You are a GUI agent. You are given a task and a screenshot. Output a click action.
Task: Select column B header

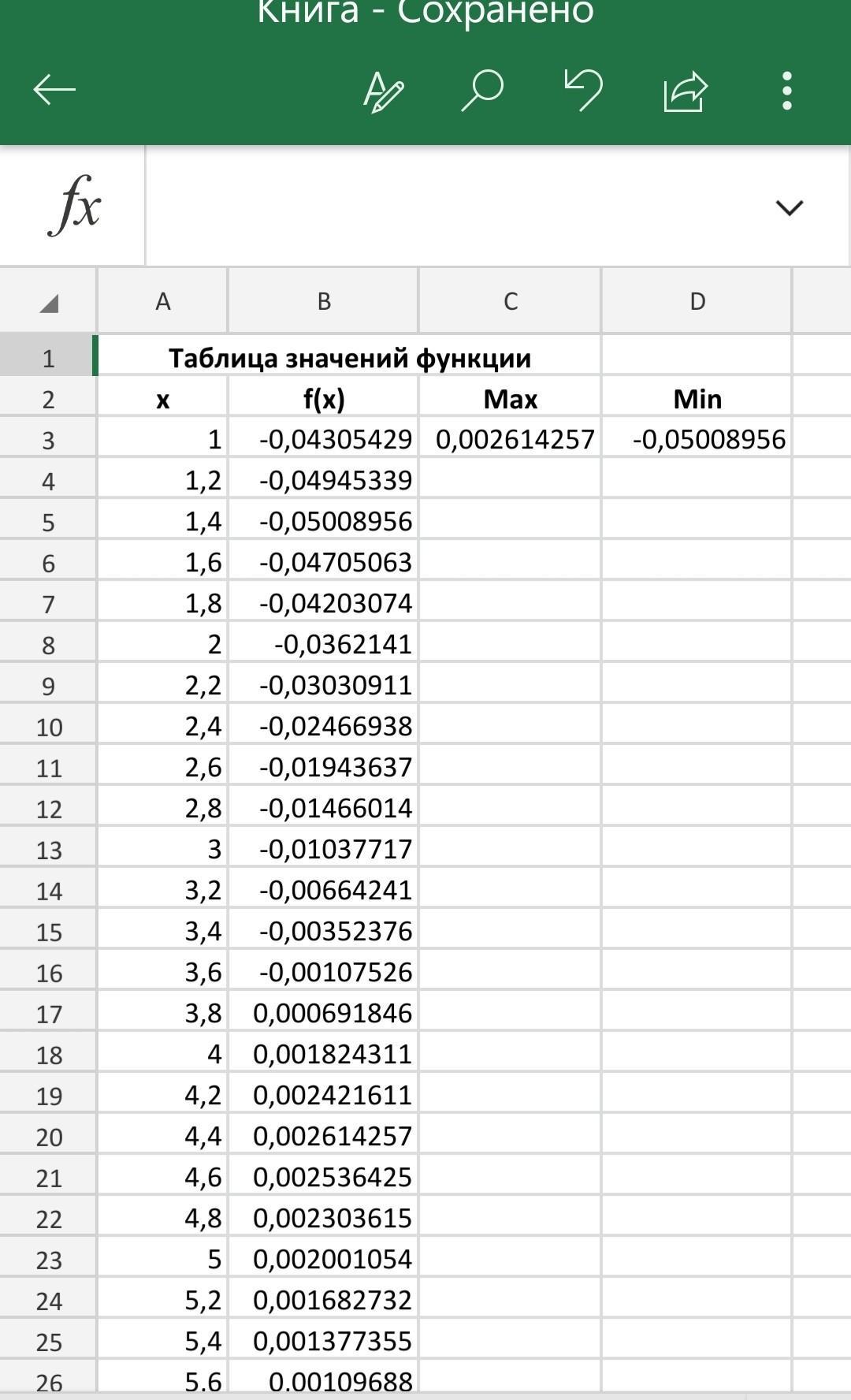(323, 301)
